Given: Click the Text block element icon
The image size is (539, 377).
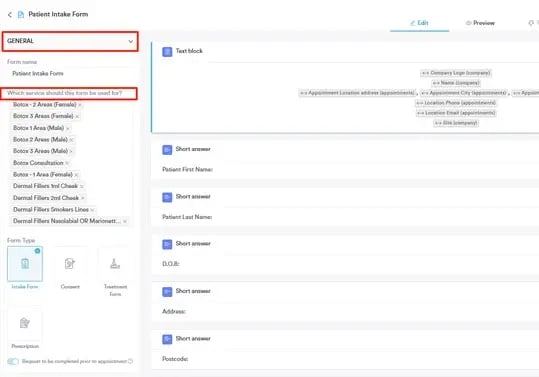Looking at the screenshot, I should [x=167, y=52].
